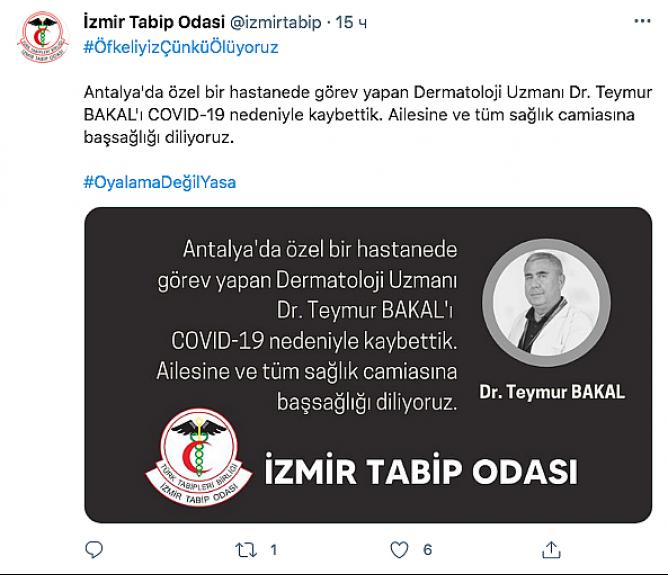
Task: Click the tweet body text about Dr. Teymur
Action: click(x=368, y=115)
